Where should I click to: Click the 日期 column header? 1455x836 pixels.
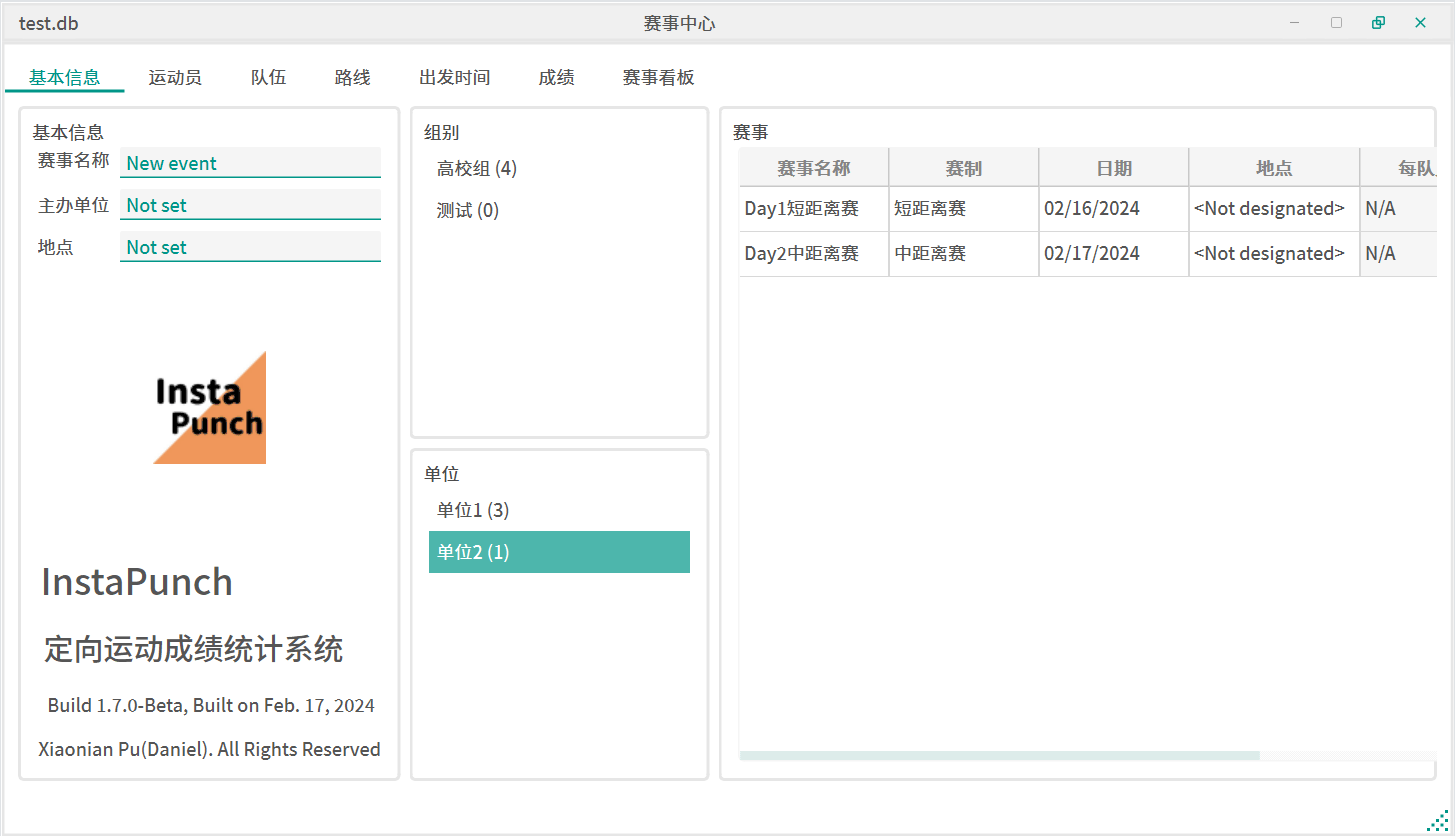pos(1113,168)
